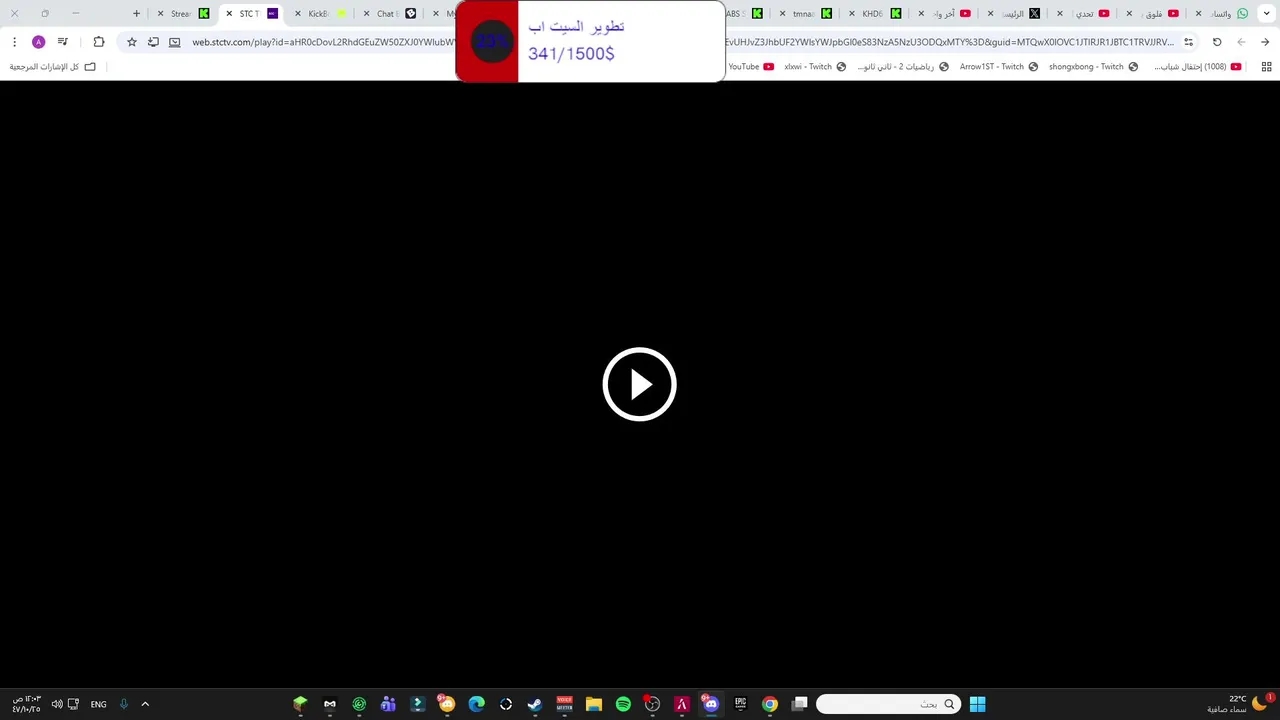Open the YouTube bookmark
The width and height of the screenshot is (1280, 720).
[751, 67]
